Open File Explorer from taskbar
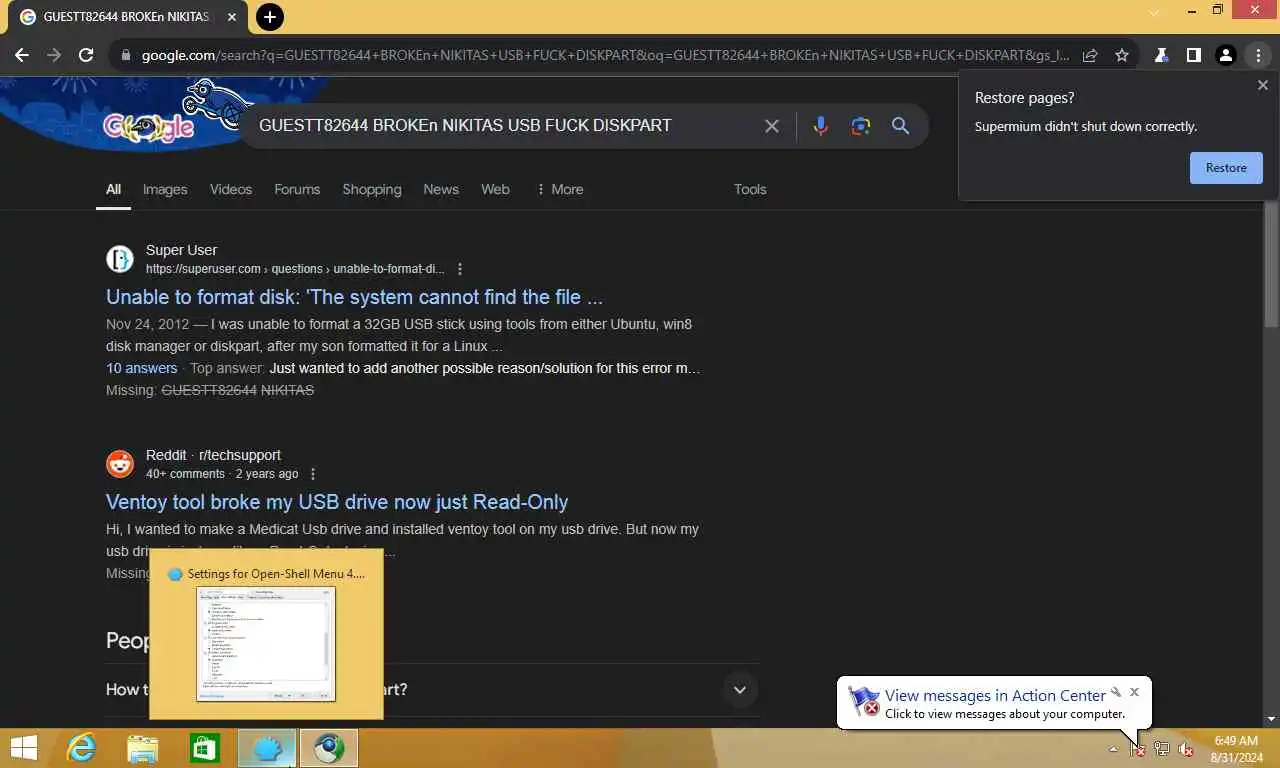Screen dimensions: 1280x768 click(x=143, y=748)
